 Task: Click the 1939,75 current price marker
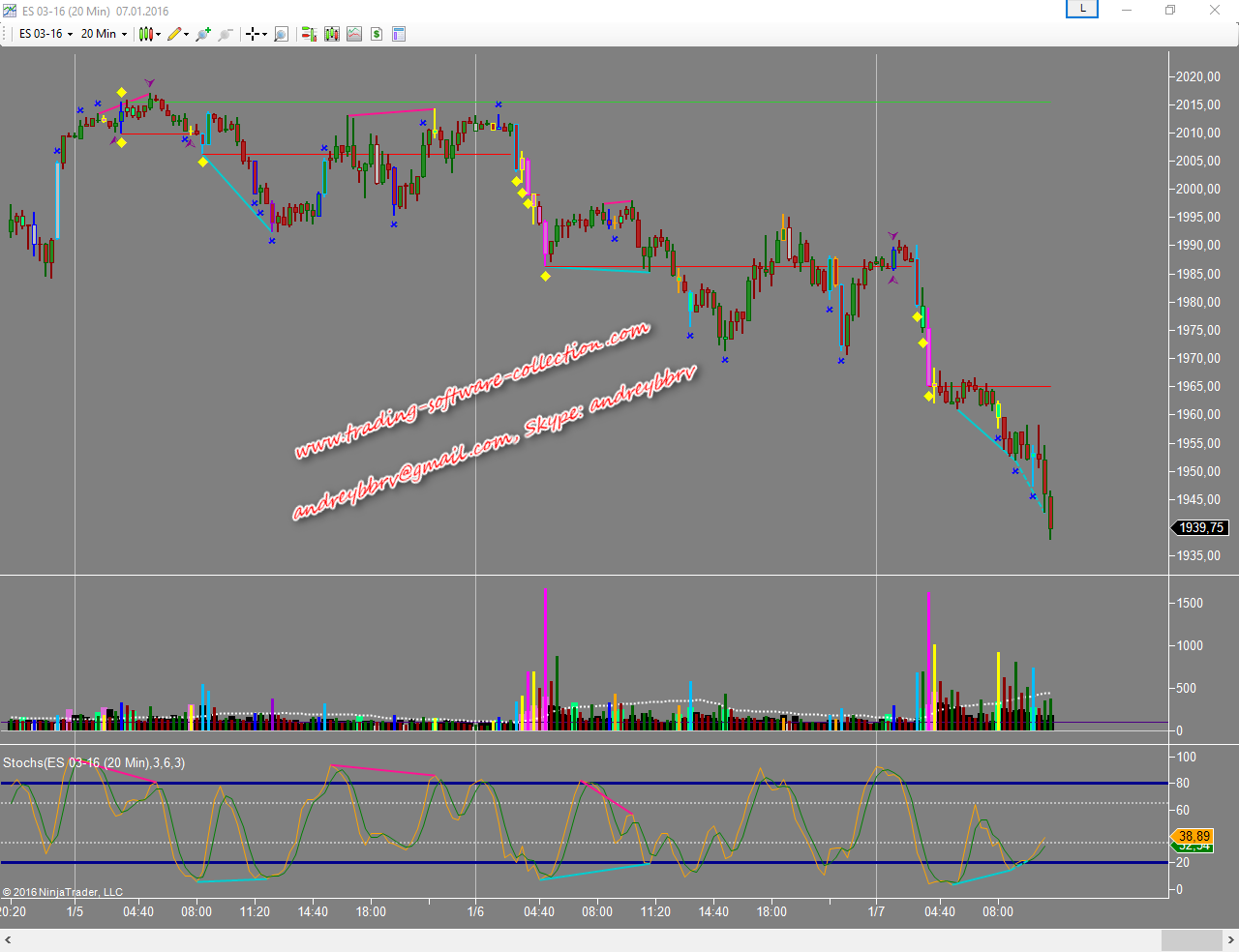(x=1200, y=527)
